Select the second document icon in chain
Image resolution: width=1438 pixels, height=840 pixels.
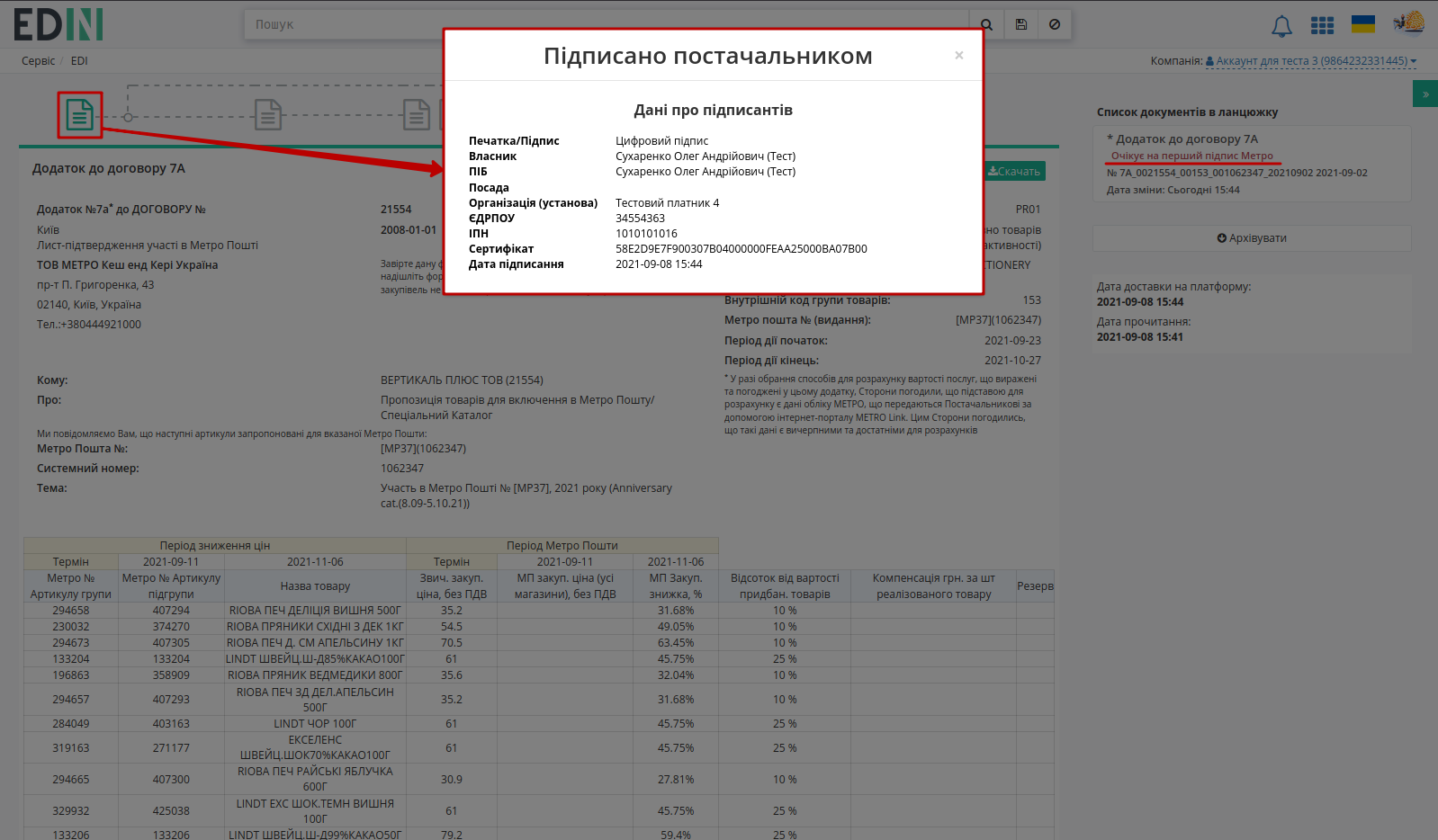pos(268,115)
